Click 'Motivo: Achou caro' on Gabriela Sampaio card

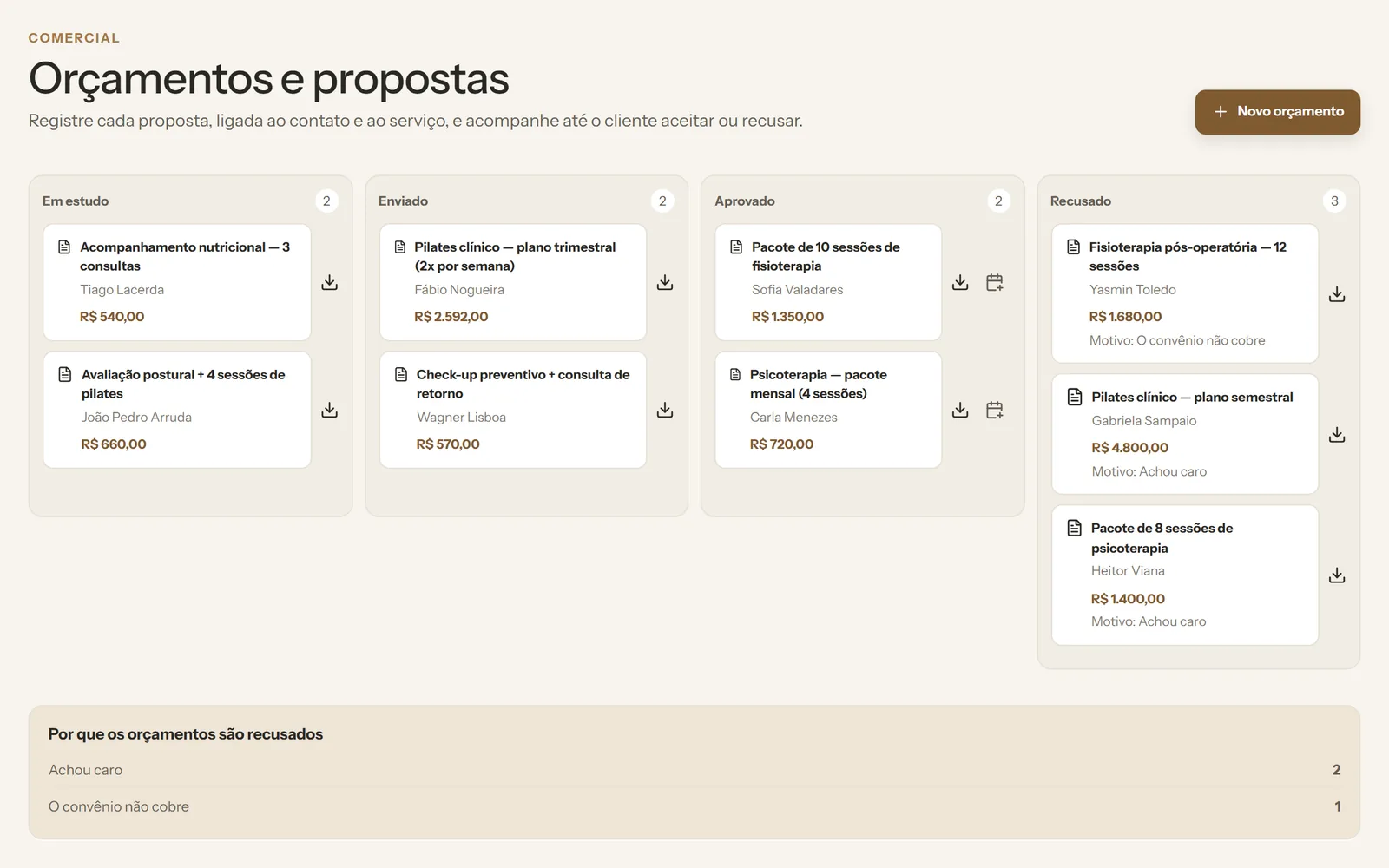coord(1149,472)
